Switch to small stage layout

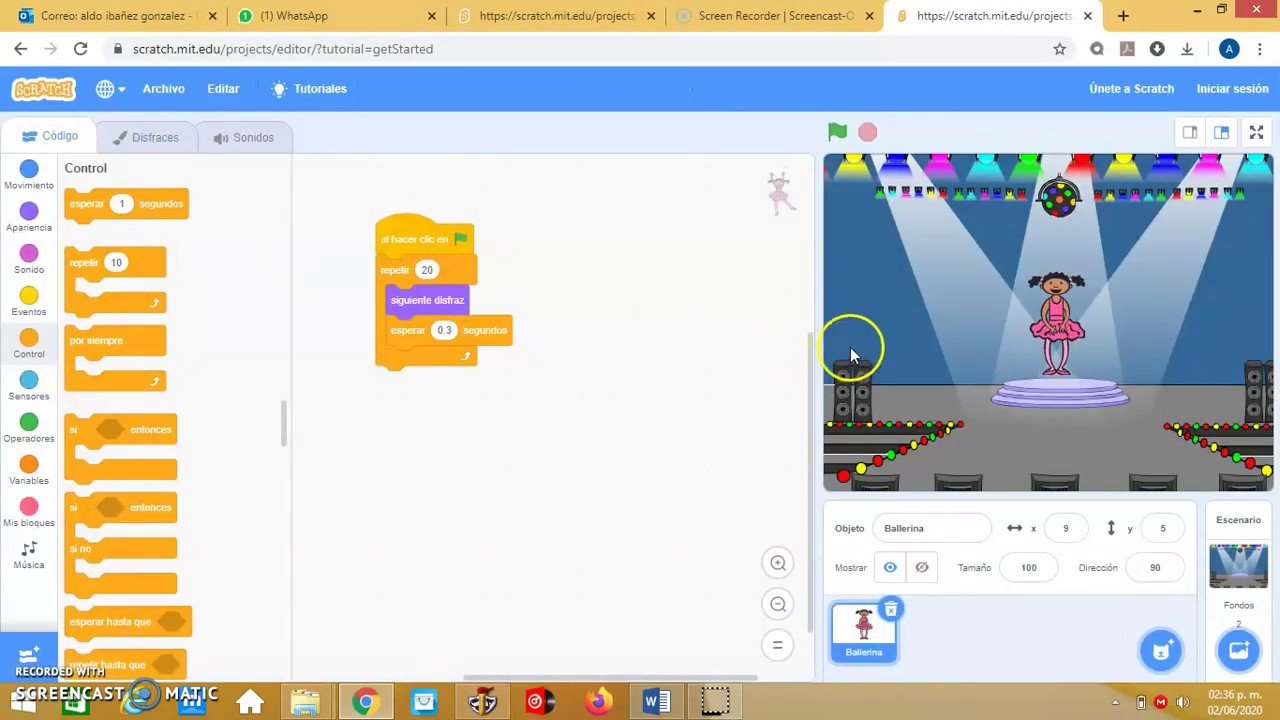[x=1190, y=133]
